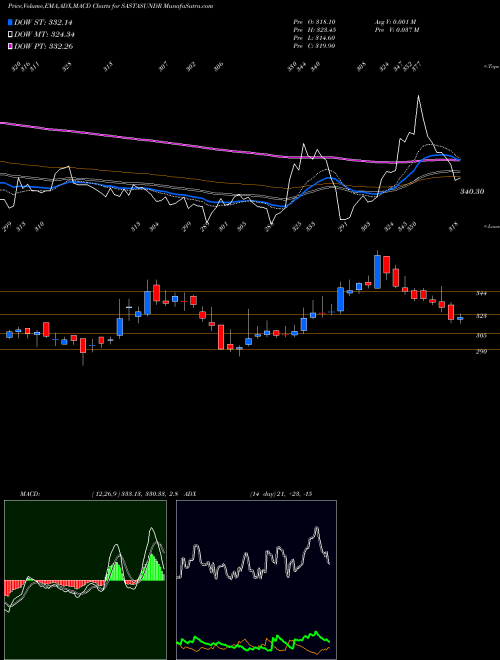
Task: Select the DOW PT: 332.26 label
Action: coord(43,46)
